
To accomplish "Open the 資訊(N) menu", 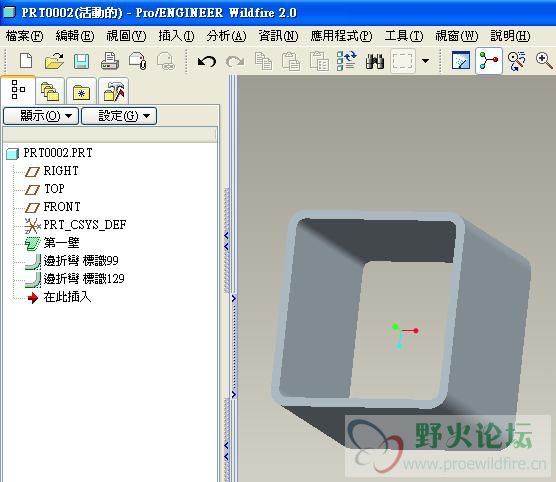I will tap(278, 36).
